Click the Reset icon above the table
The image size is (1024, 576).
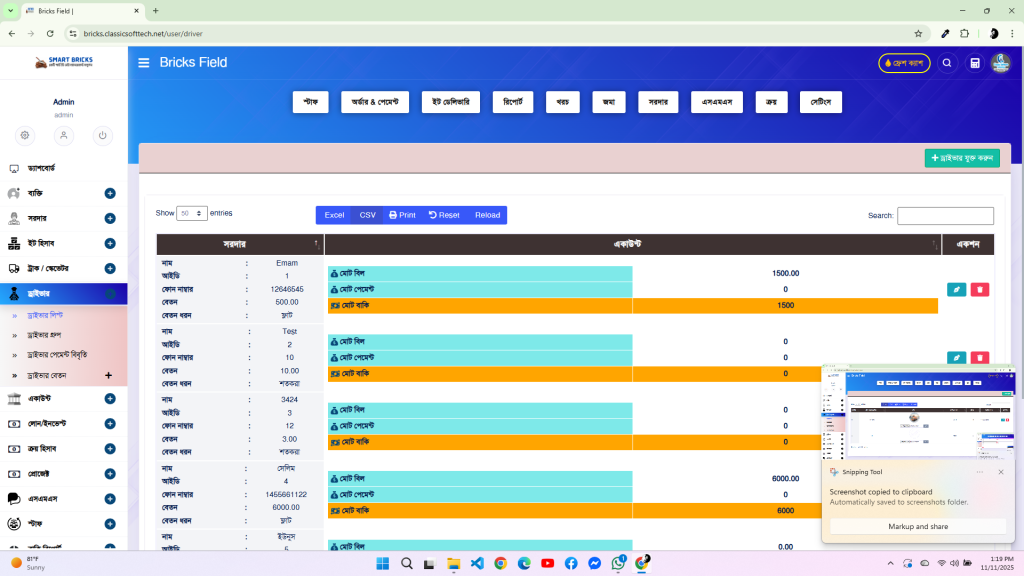coord(443,215)
